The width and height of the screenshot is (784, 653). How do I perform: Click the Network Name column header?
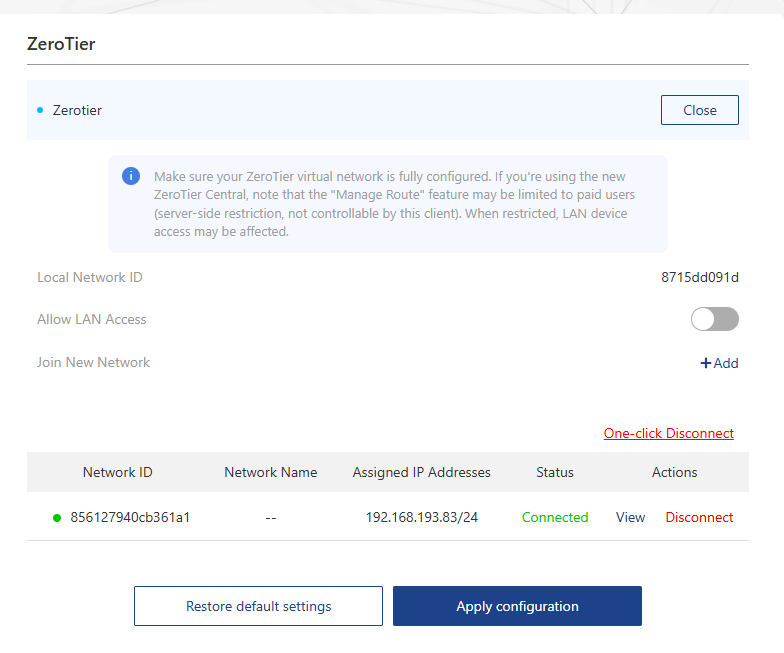click(270, 472)
